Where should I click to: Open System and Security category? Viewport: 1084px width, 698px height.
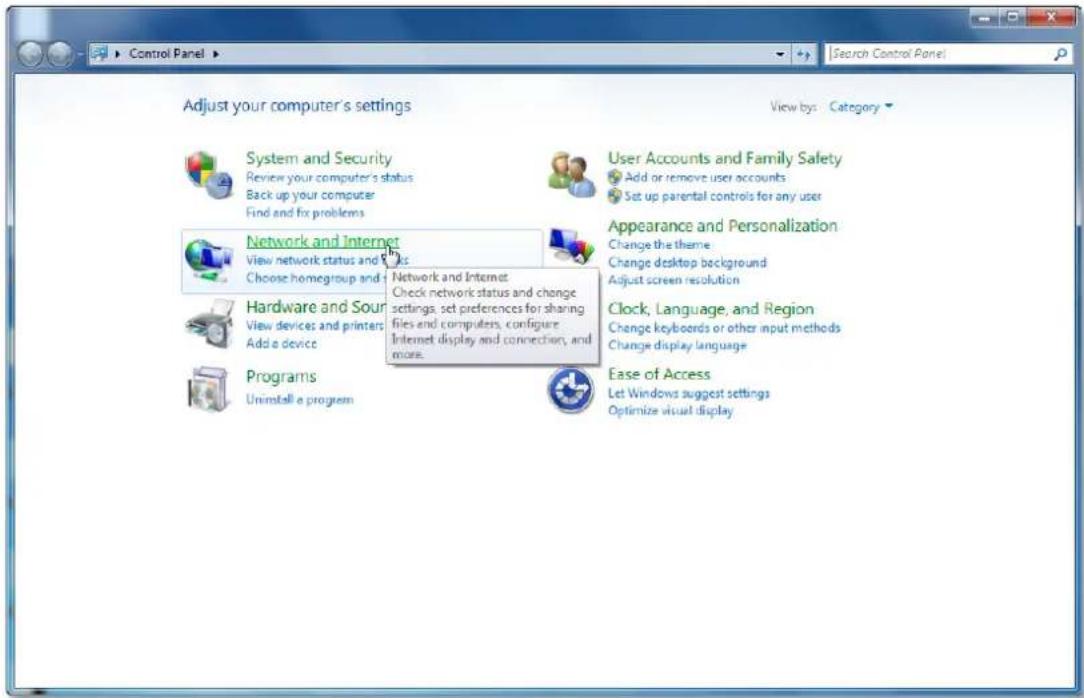point(319,158)
